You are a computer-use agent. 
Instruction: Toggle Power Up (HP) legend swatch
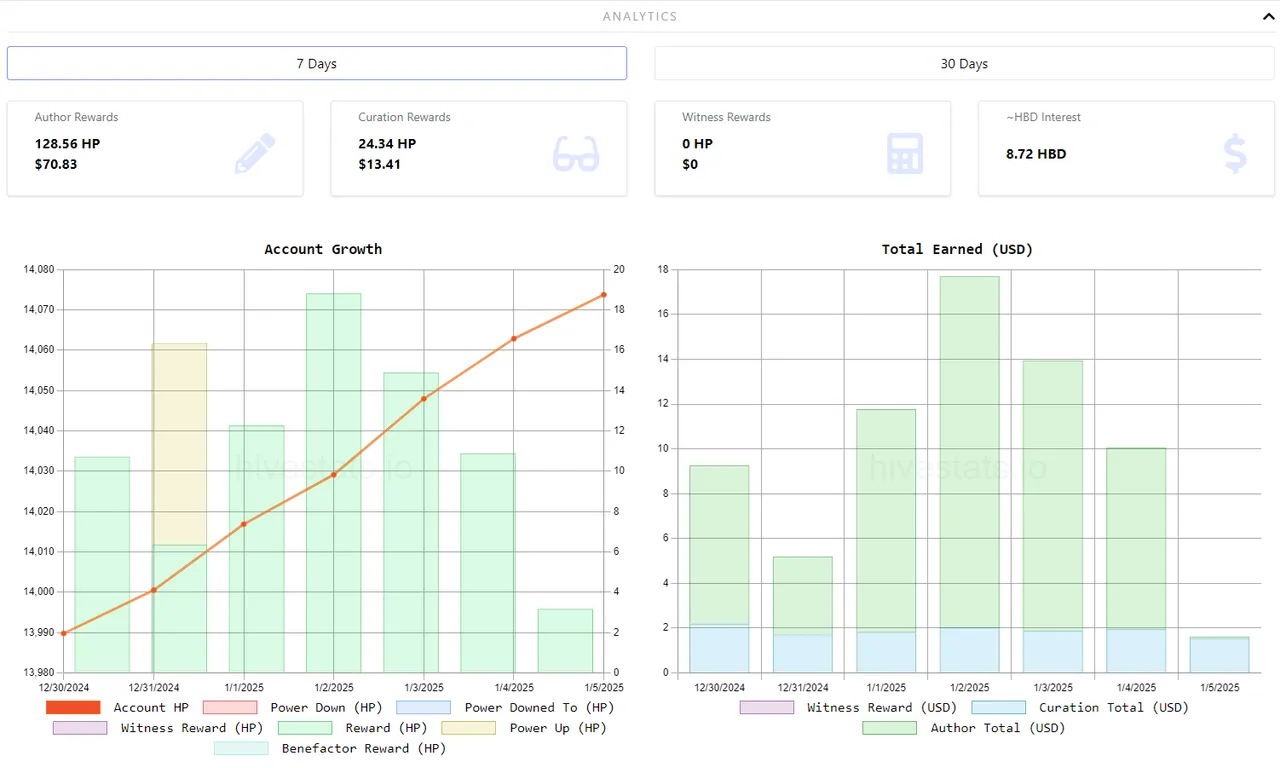pyautogui.click(x=469, y=728)
